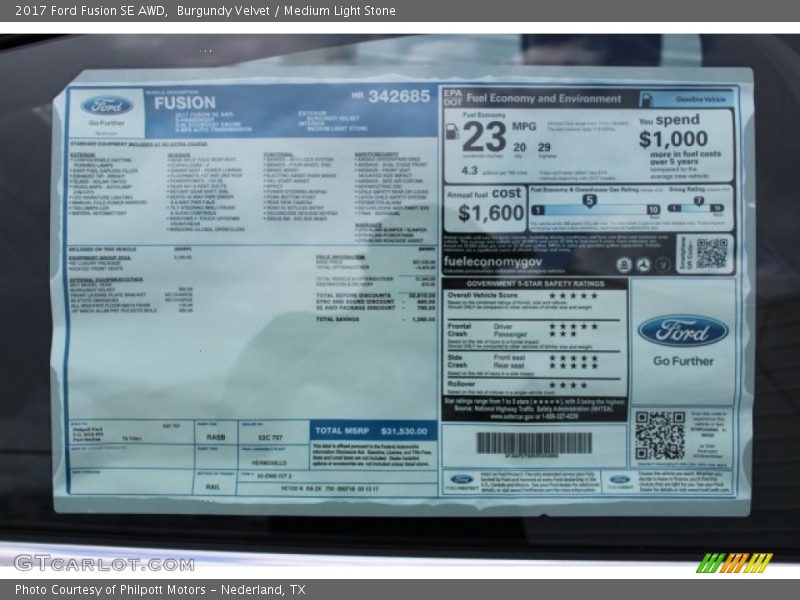
Task: Click the Rollover star rating row
Action: coord(568,384)
